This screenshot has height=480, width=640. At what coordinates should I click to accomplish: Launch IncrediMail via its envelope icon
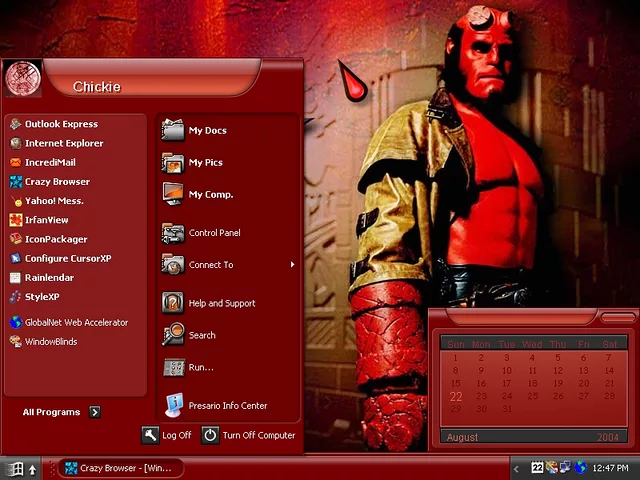pyautogui.click(x=16, y=162)
